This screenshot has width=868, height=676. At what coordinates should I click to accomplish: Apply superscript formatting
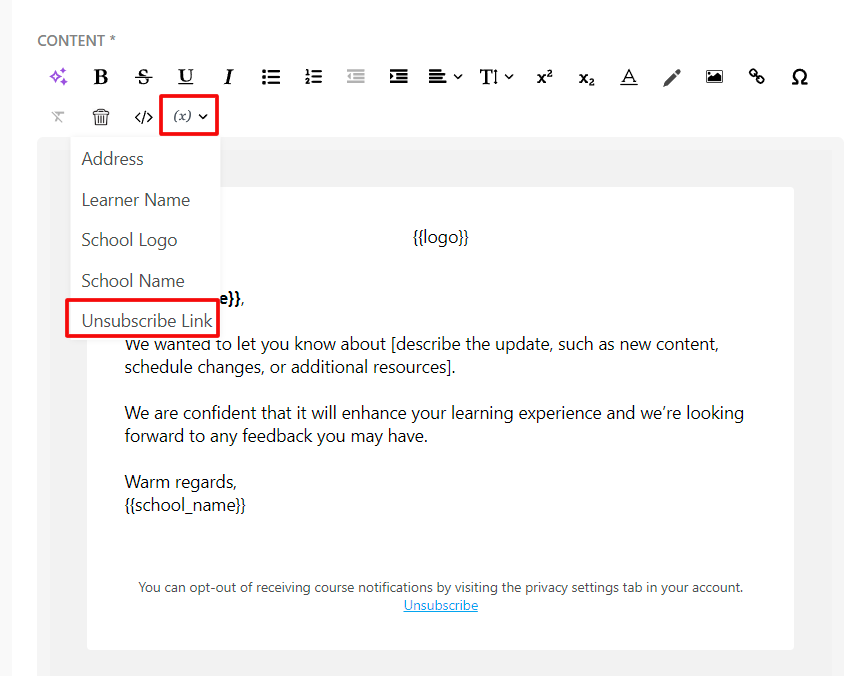coord(544,76)
